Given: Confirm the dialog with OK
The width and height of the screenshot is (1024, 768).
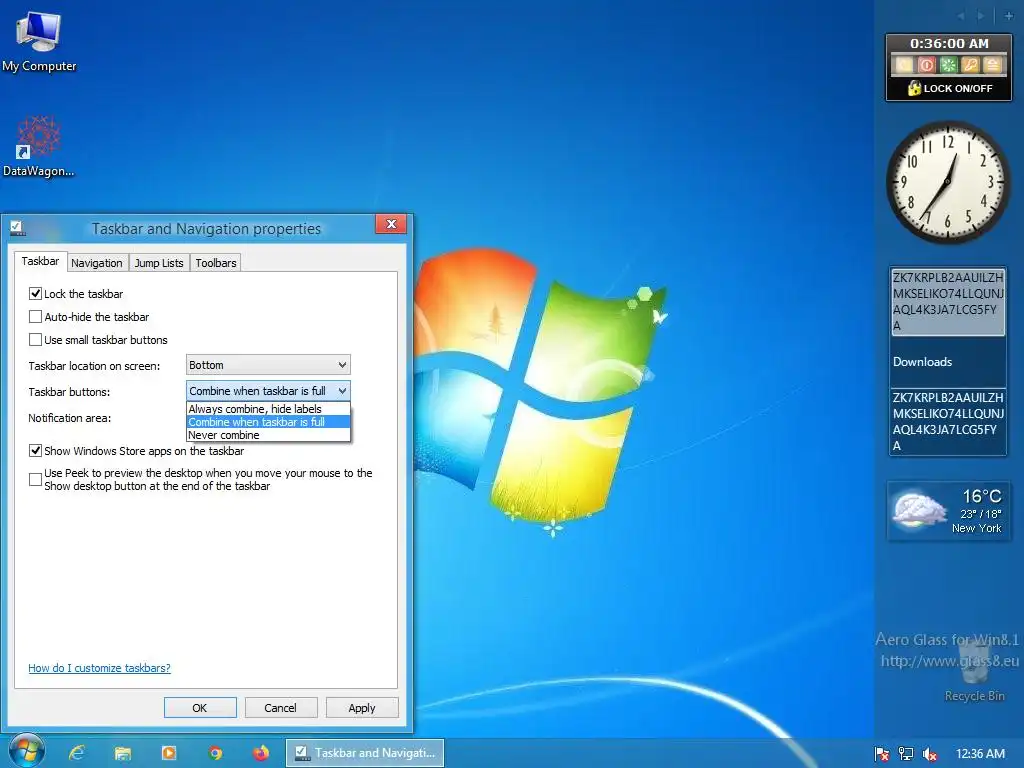Looking at the screenshot, I should point(200,708).
